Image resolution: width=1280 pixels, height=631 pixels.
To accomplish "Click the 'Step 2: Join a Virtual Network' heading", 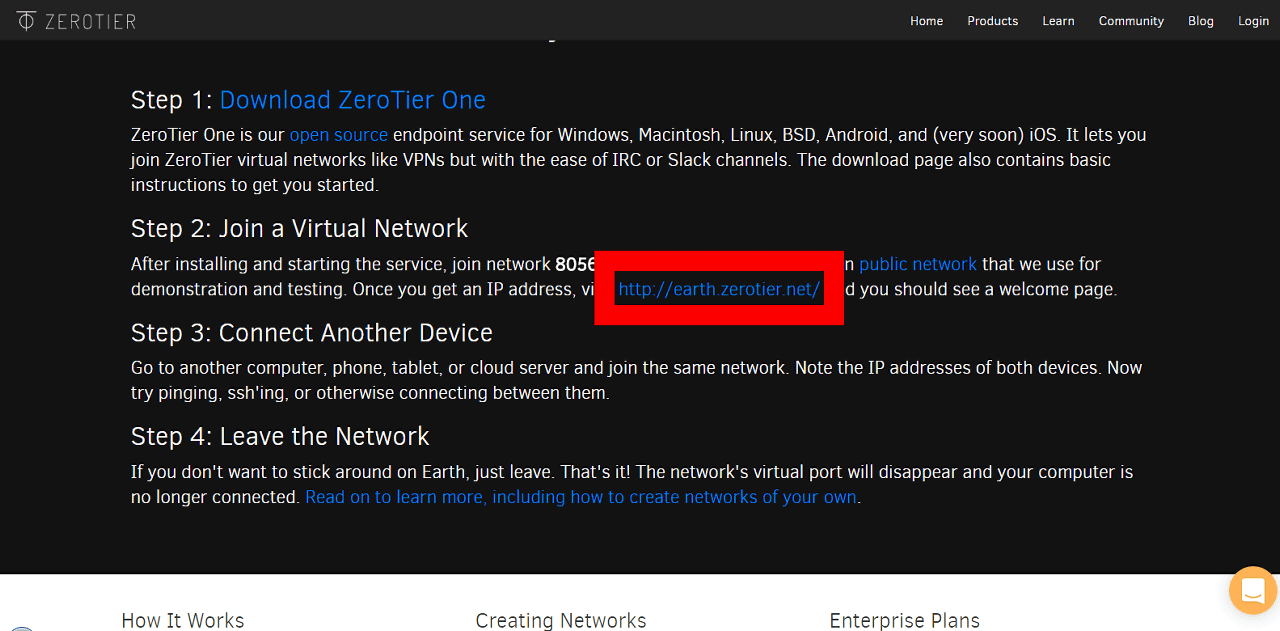I will tap(299, 229).
